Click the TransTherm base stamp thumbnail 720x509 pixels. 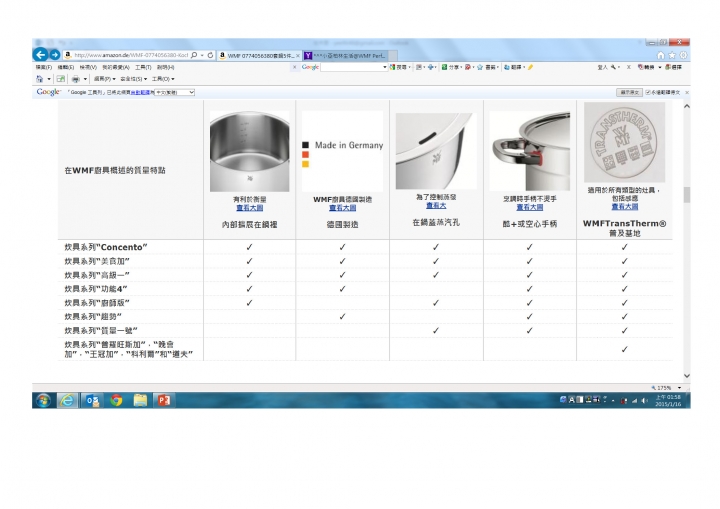tap(624, 142)
